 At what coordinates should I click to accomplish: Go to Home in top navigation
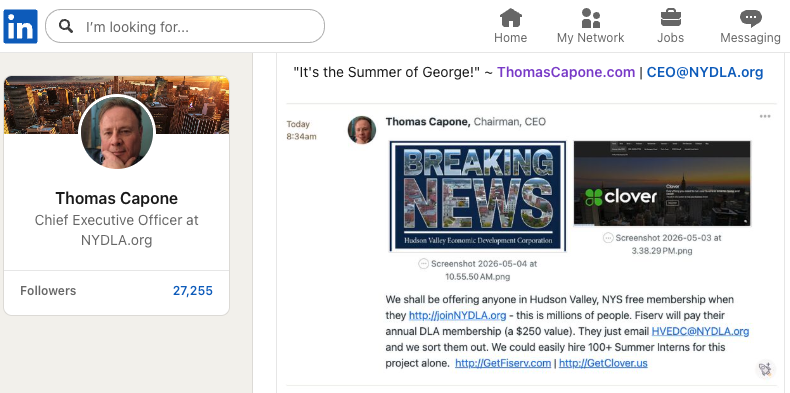pyautogui.click(x=510, y=26)
